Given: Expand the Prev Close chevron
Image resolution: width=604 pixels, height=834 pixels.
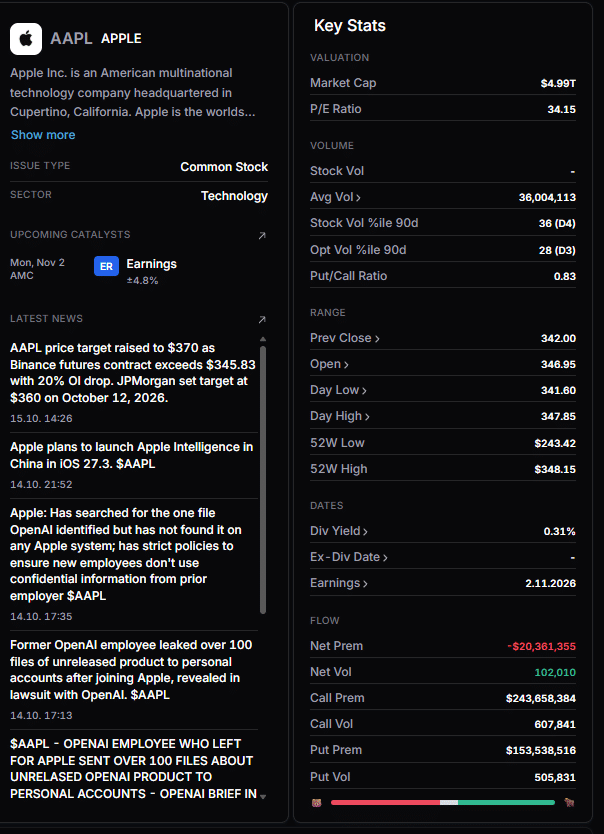Looking at the screenshot, I should point(377,339).
